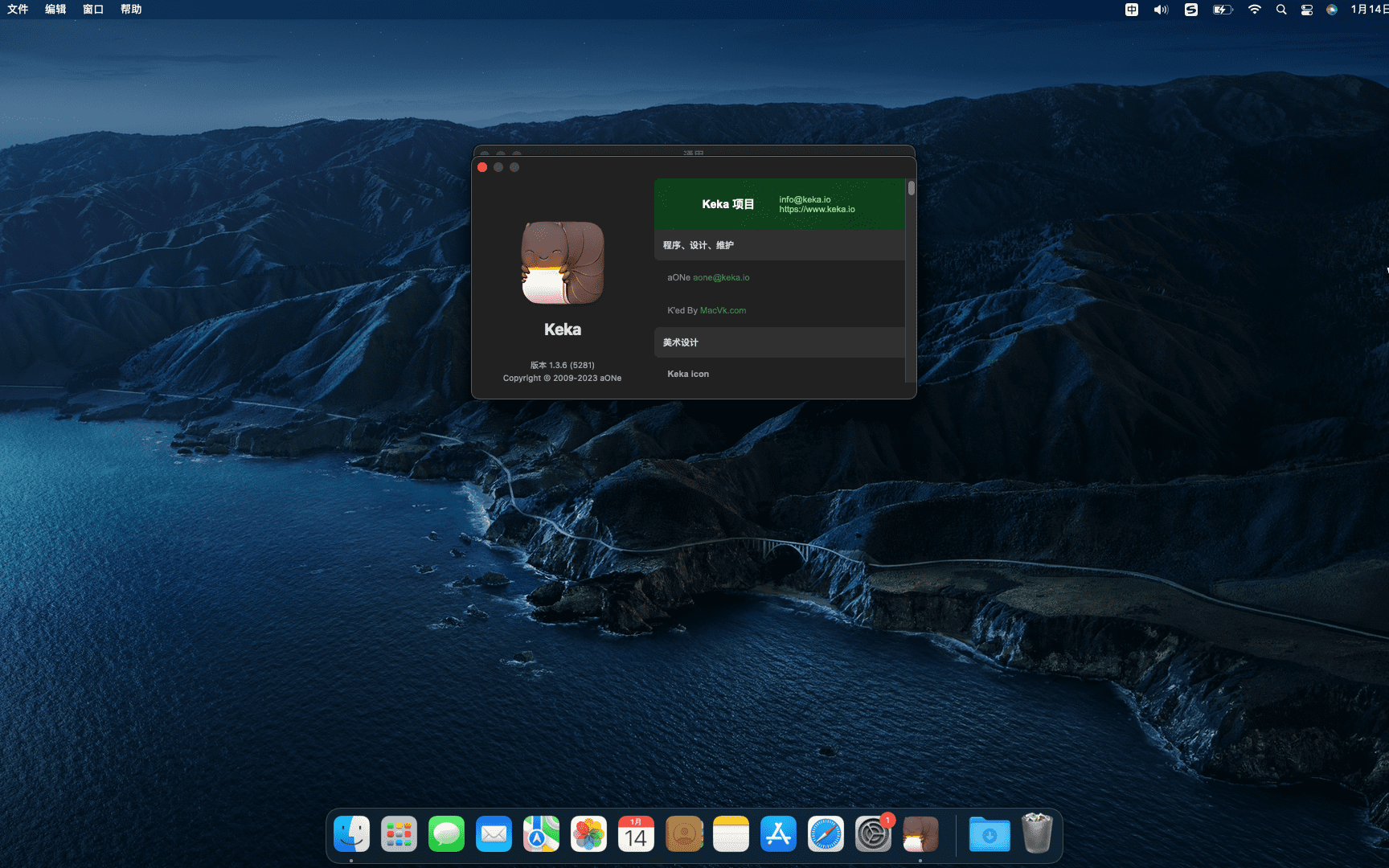1389x868 pixels.
Task: Open the 文件 menu
Action: coord(17,9)
